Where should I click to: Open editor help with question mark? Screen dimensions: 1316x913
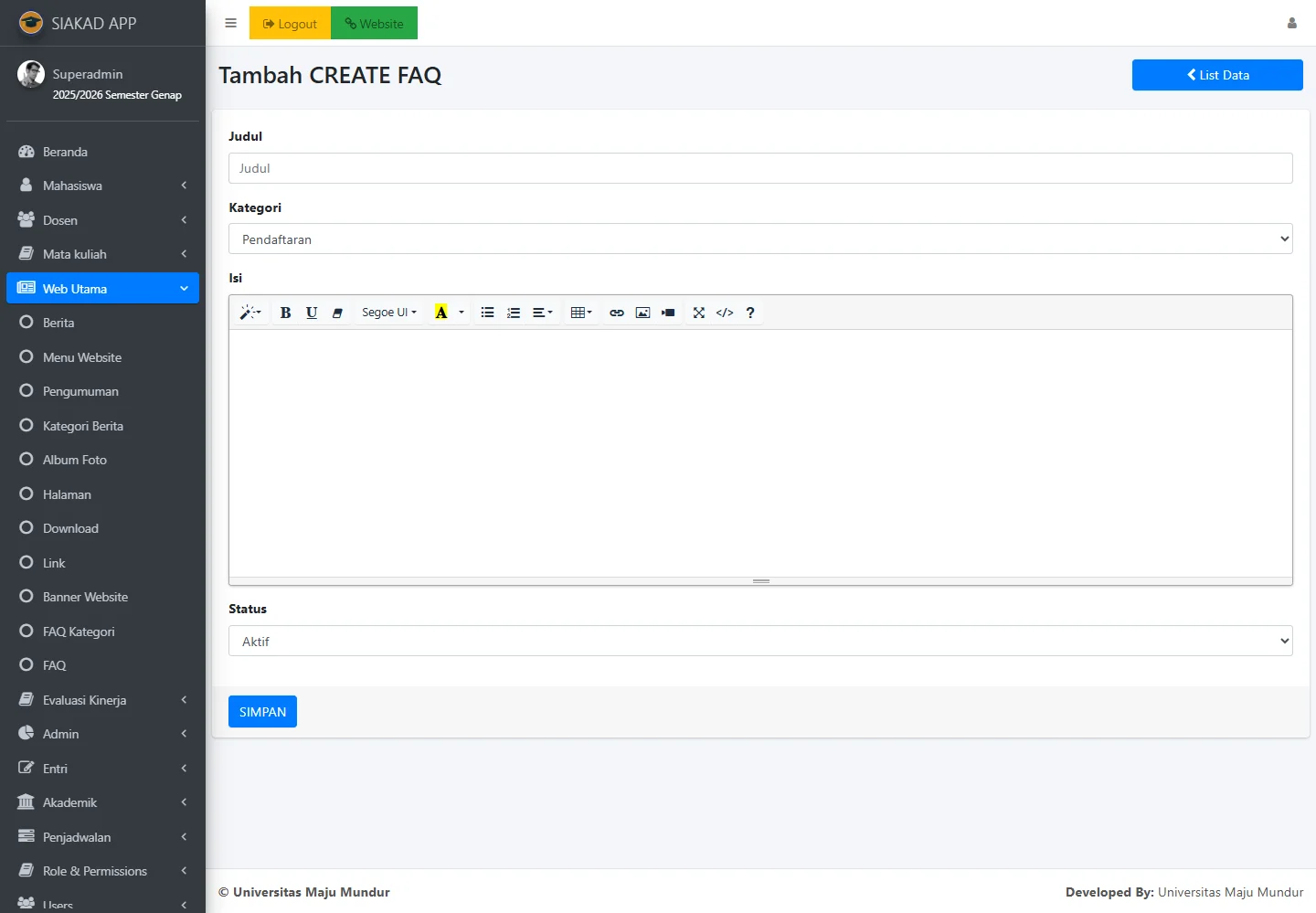[x=750, y=313]
